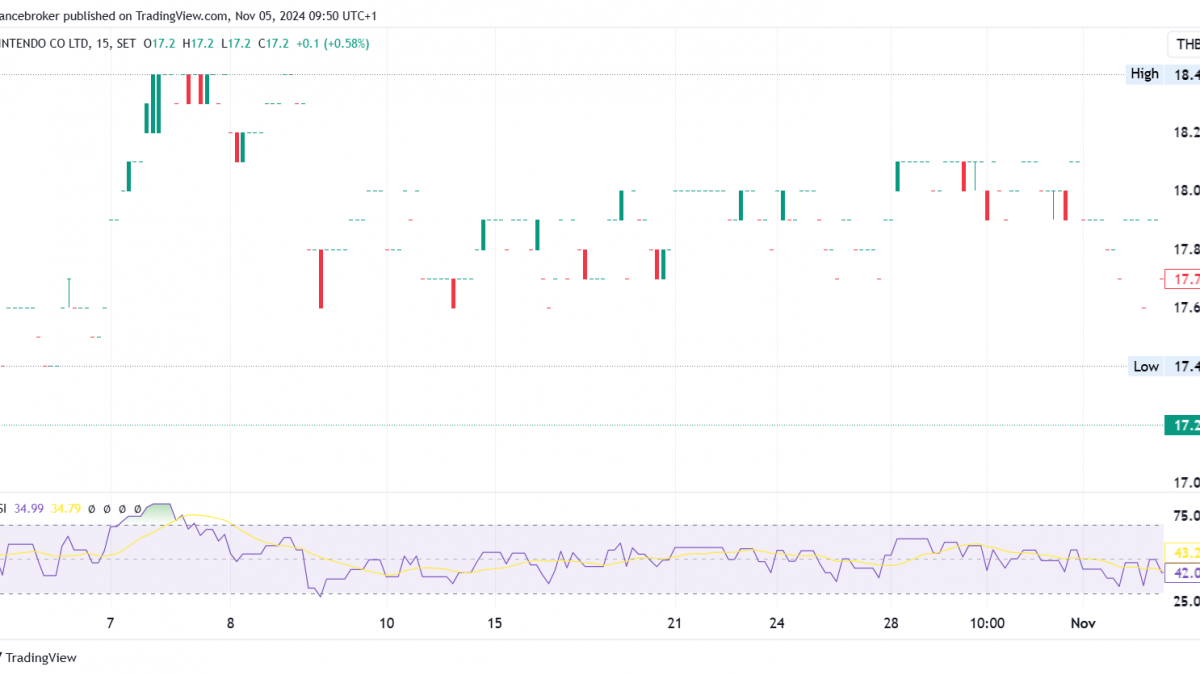Click the first ∅ symbol in RSI legend
Screen dimensions: 1200x675
(x=91, y=509)
